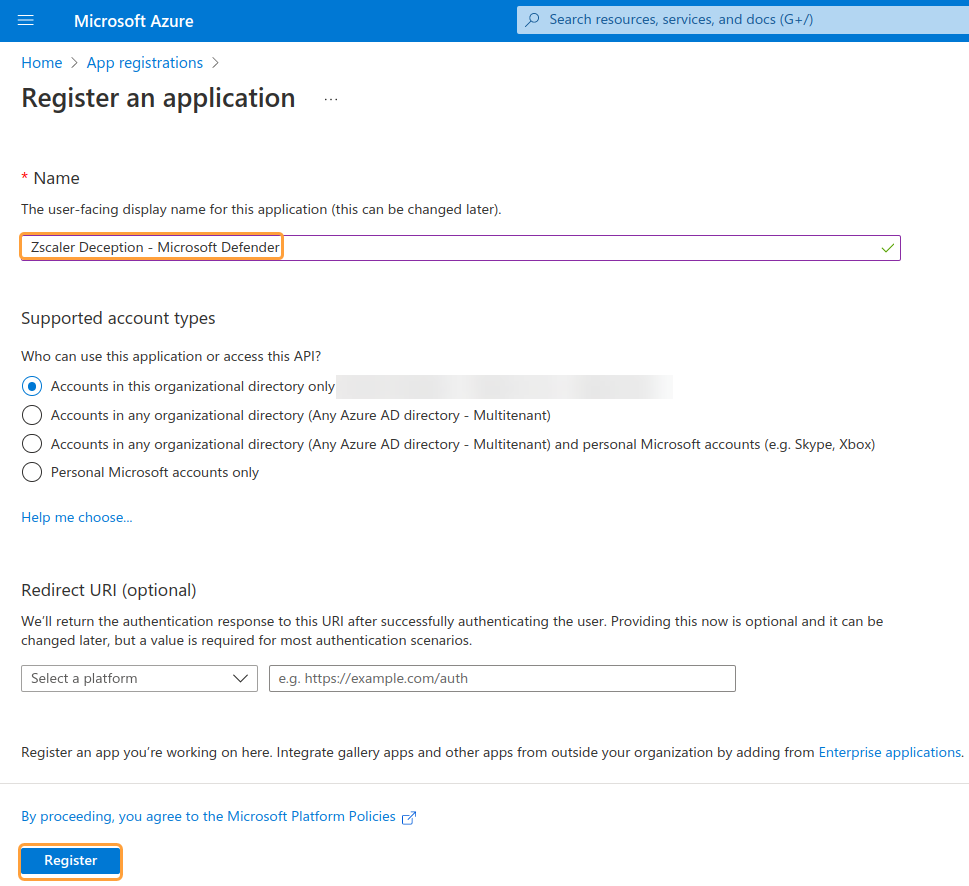Navigate to Home via breadcrumb
Screen dimensions: 969x886
point(41,62)
